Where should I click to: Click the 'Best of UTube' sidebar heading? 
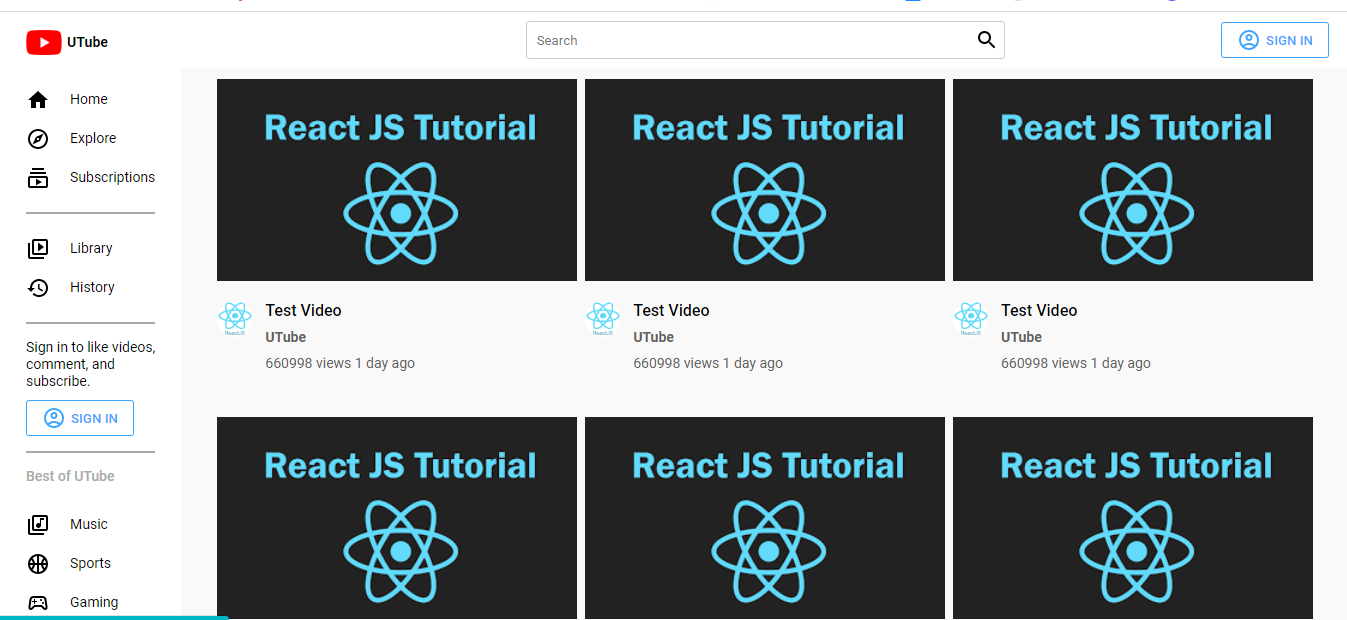click(x=70, y=476)
